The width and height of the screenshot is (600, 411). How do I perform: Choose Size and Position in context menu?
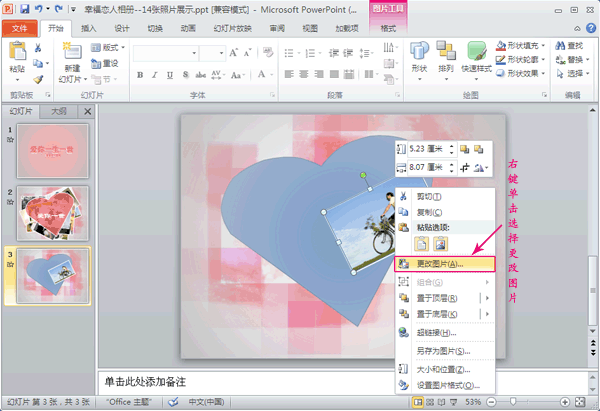[x=445, y=369]
